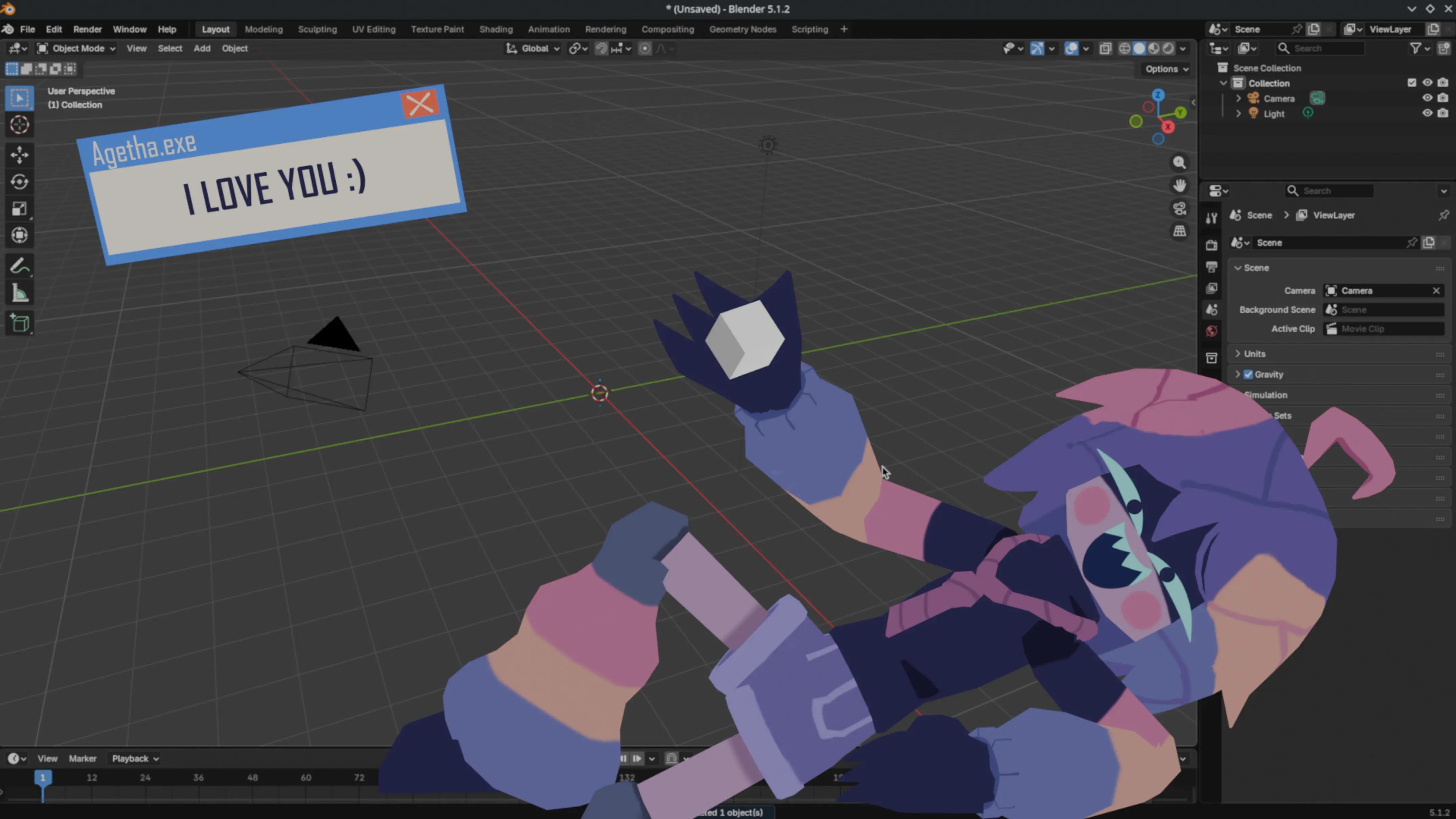Switch to the Shading workspace tab
The image size is (1456, 819).
point(496,29)
